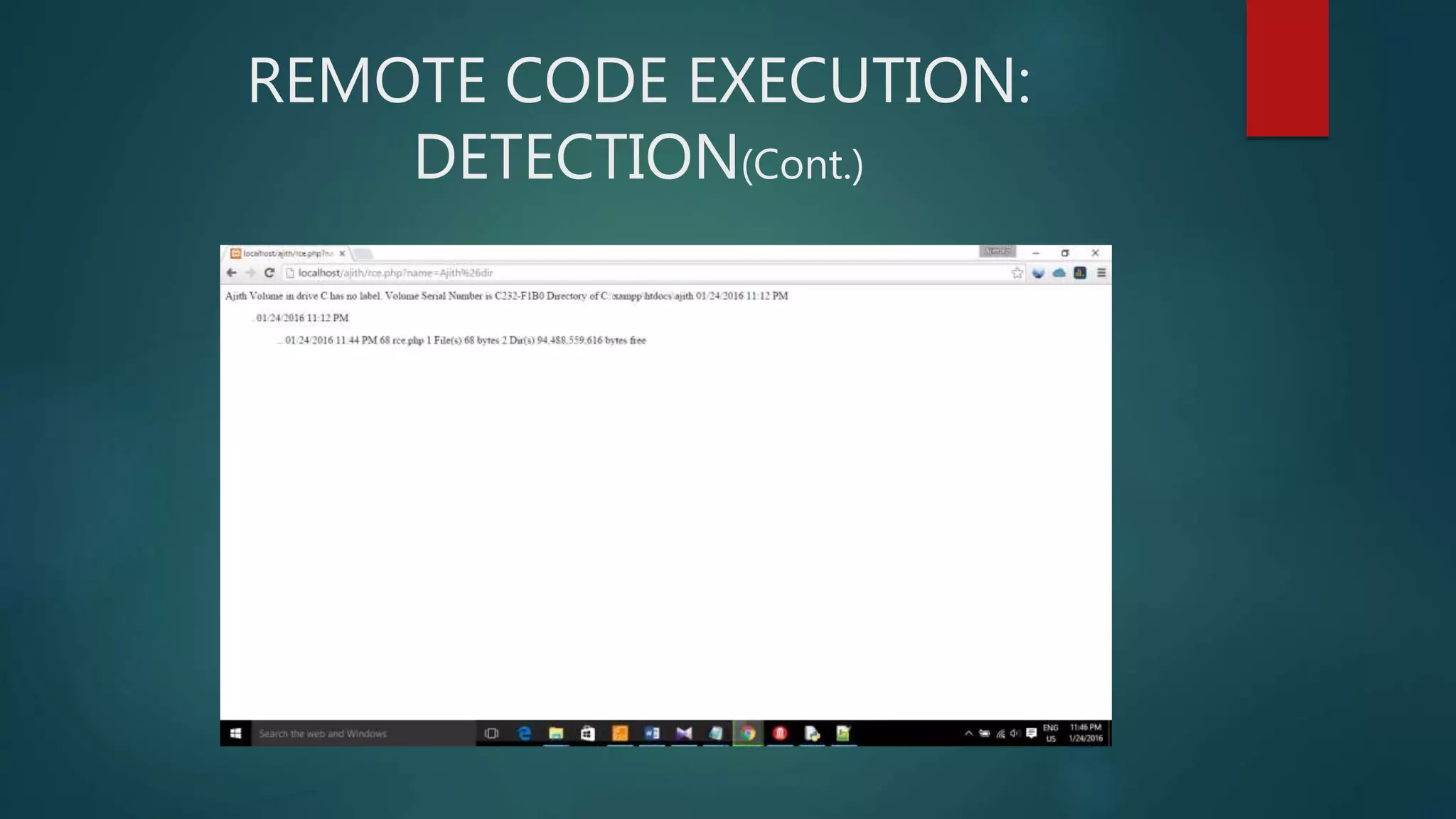Click the browser forward arrow
Viewport: 1456px width, 819px height.
(x=250, y=273)
